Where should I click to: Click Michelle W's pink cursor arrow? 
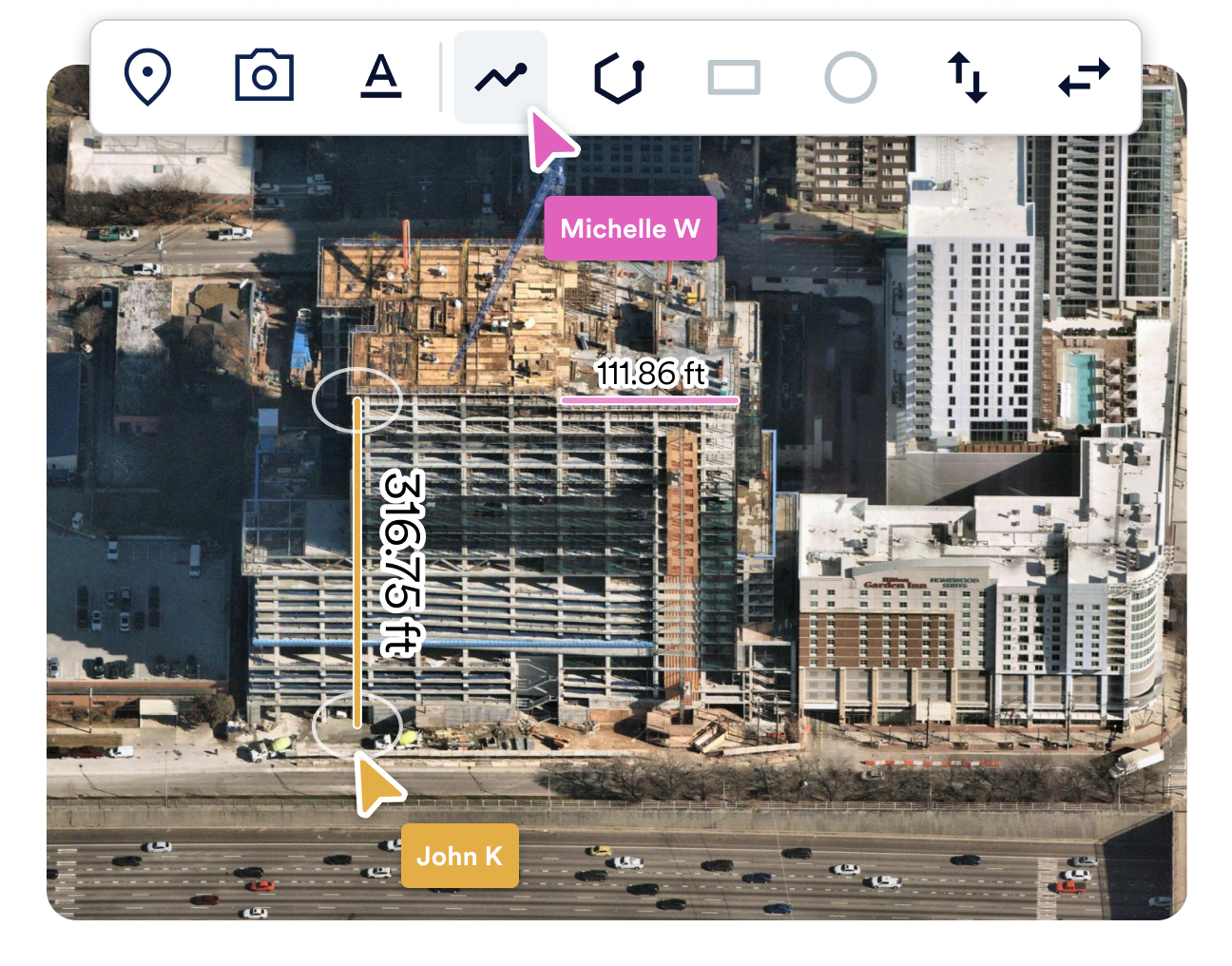pyautogui.click(x=551, y=141)
